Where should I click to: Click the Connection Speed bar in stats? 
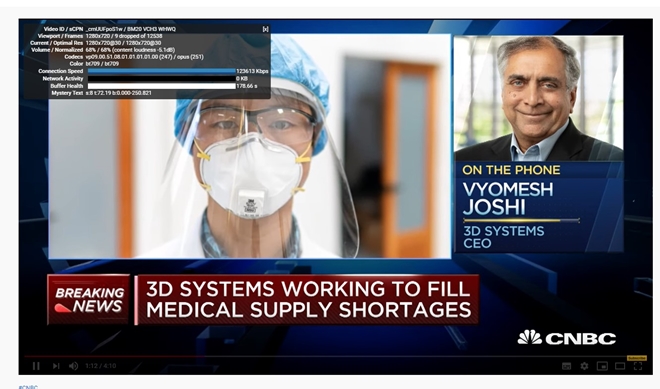[x=162, y=71]
